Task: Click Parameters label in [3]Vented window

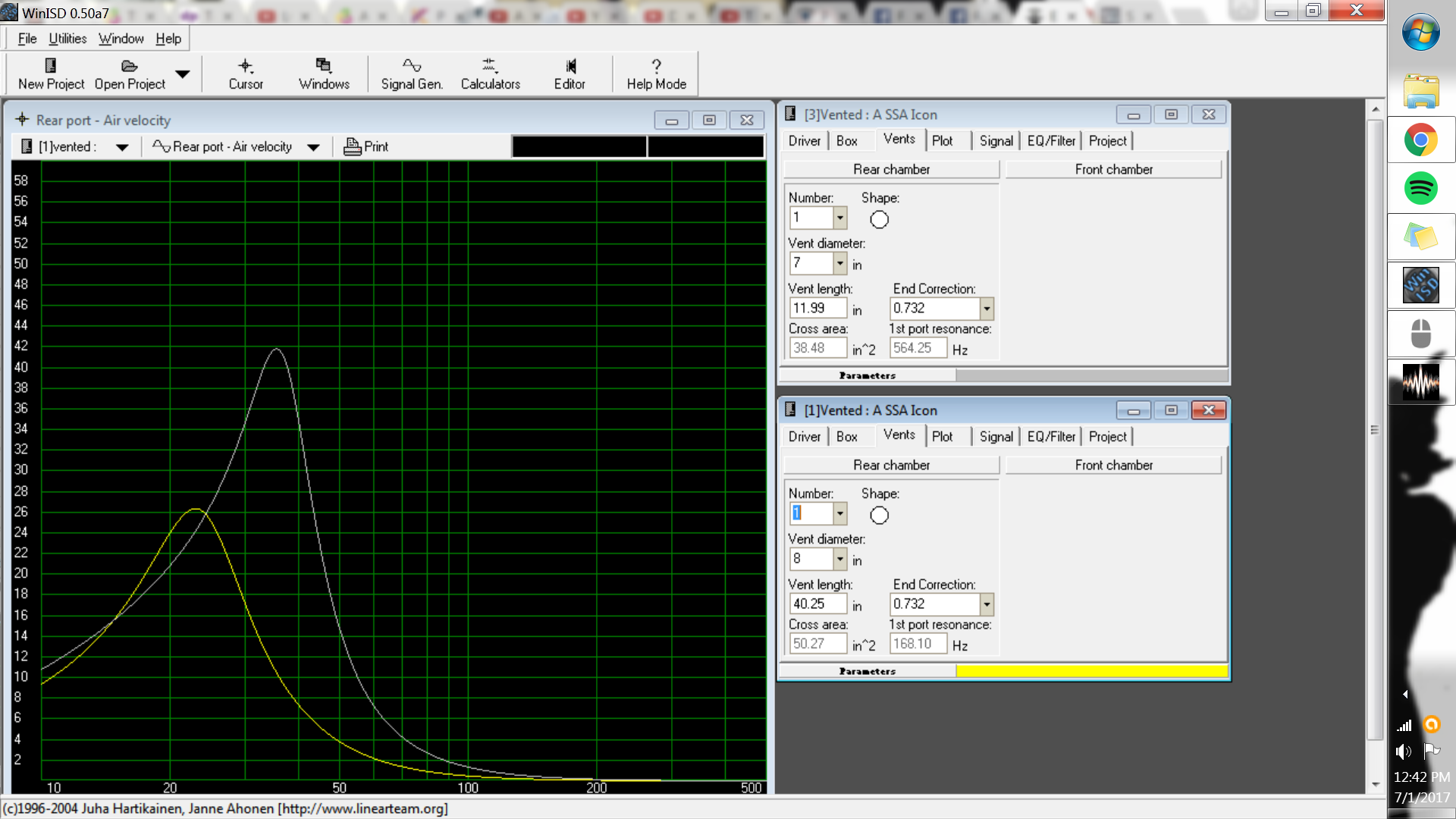Action: [x=867, y=375]
